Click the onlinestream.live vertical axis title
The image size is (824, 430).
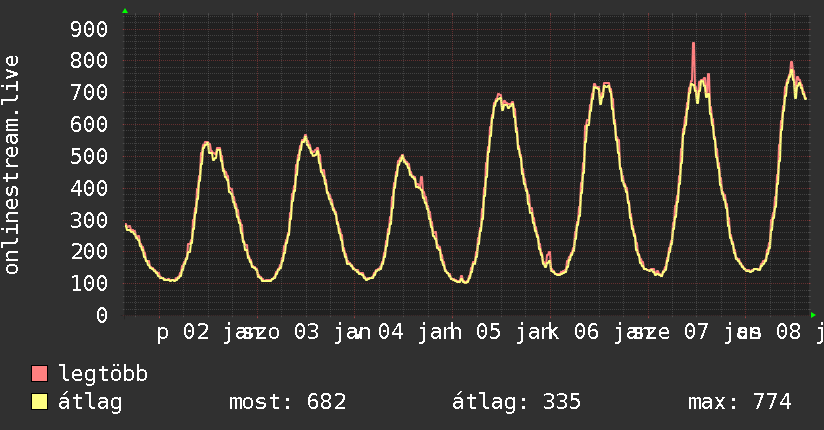coord(11,165)
